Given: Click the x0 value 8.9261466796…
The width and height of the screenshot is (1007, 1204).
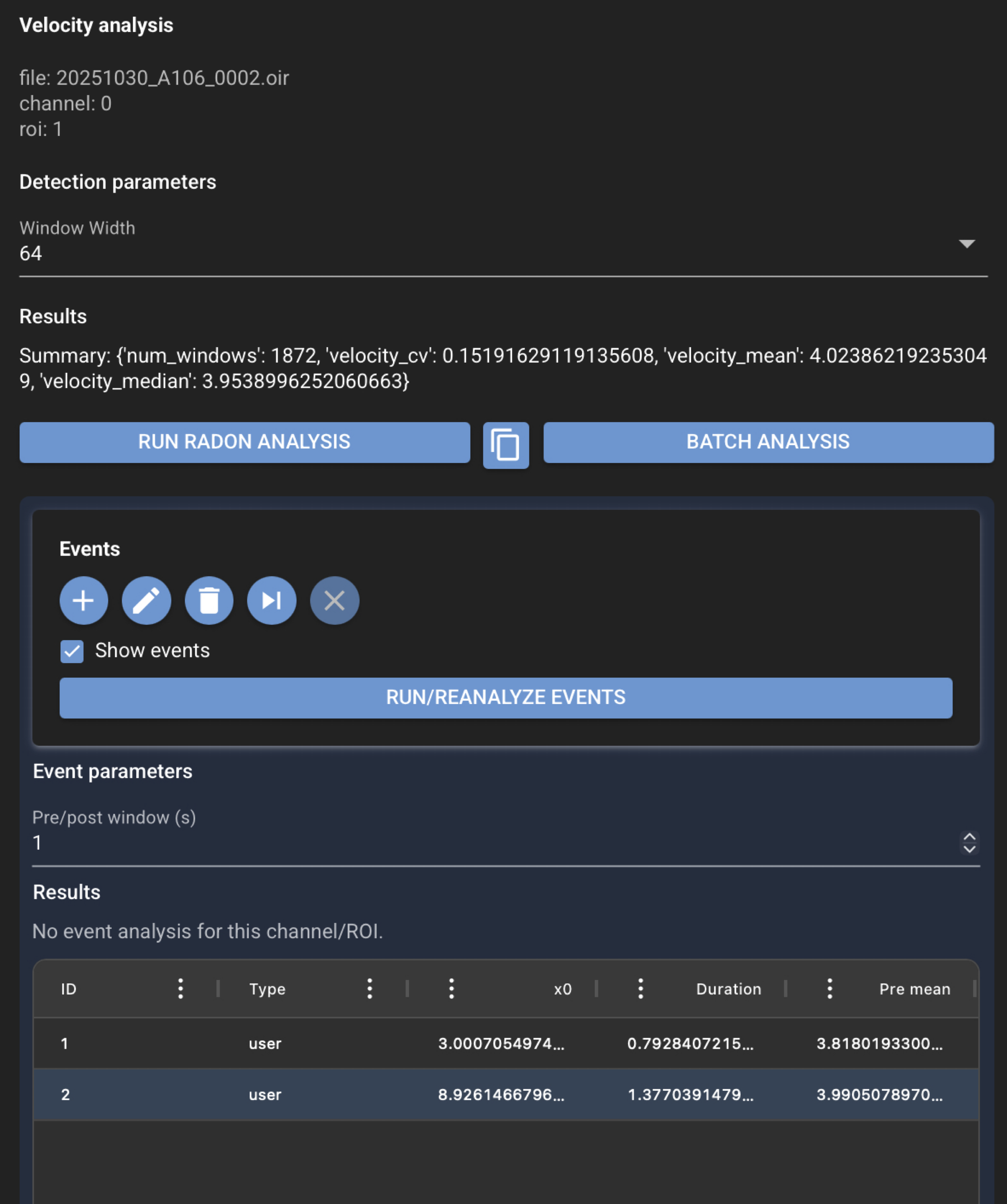Looking at the screenshot, I should (x=501, y=1094).
